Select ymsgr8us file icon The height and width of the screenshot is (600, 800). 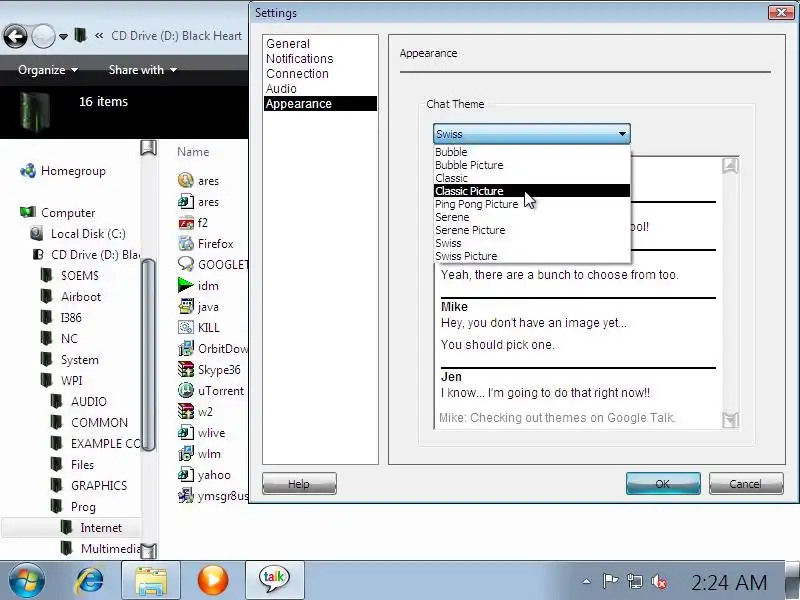[x=186, y=495]
